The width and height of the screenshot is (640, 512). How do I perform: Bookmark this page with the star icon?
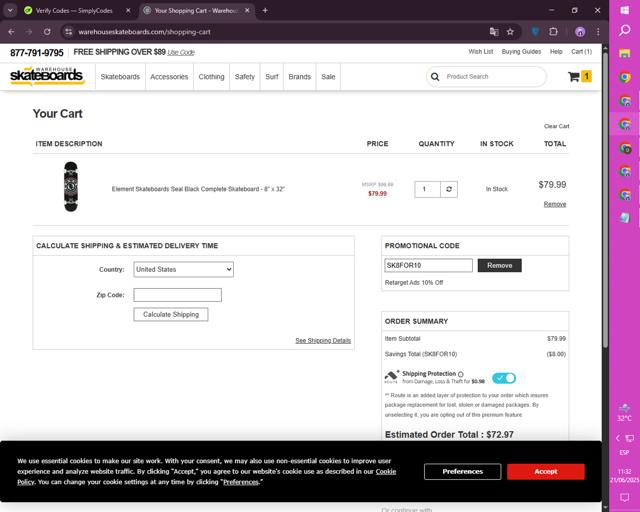pyautogui.click(x=510, y=32)
